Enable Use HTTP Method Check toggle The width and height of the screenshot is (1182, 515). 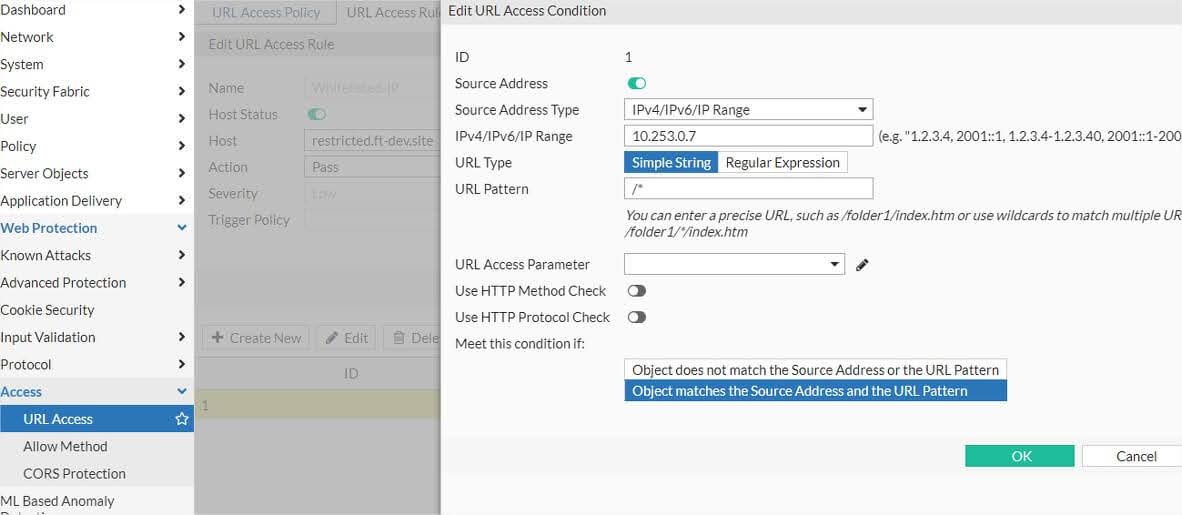[637, 291]
